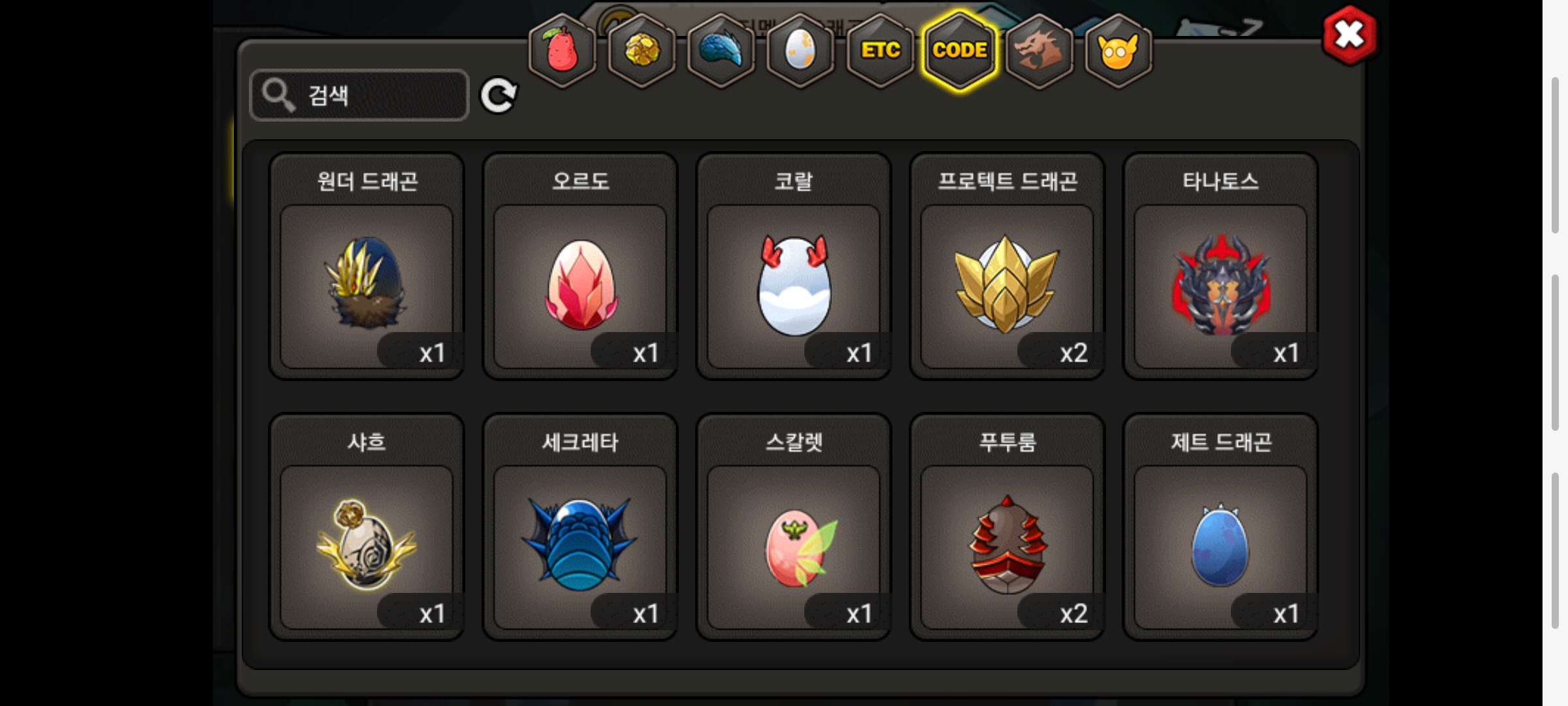Open the yellow cat mask category
Viewport: 1568px width, 706px height.
(1118, 51)
